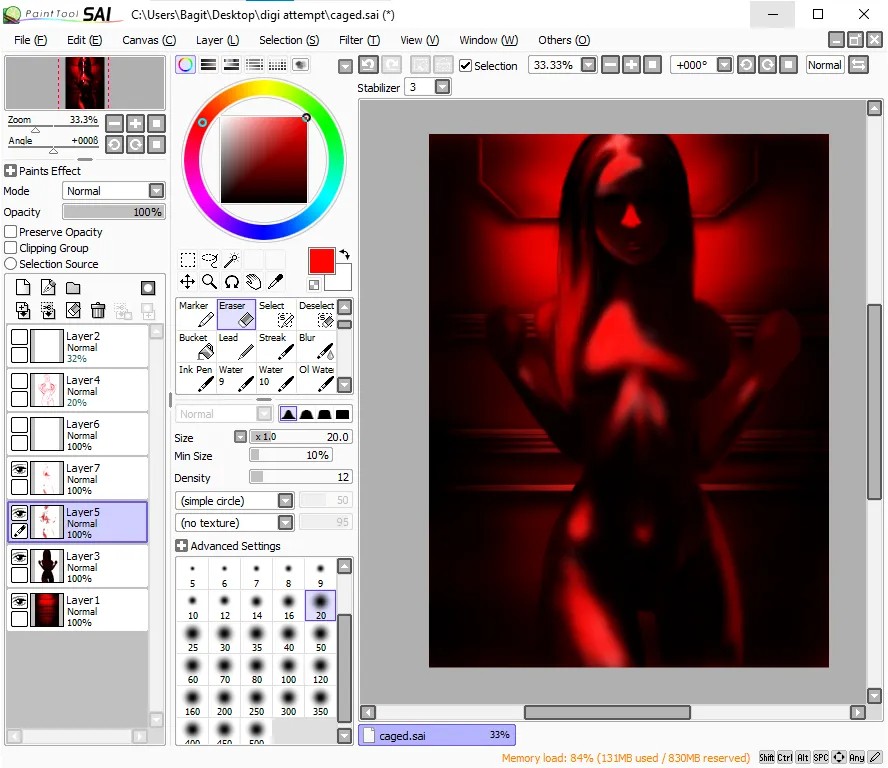
Task: Choose the Eraser brush
Action: tap(236, 314)
